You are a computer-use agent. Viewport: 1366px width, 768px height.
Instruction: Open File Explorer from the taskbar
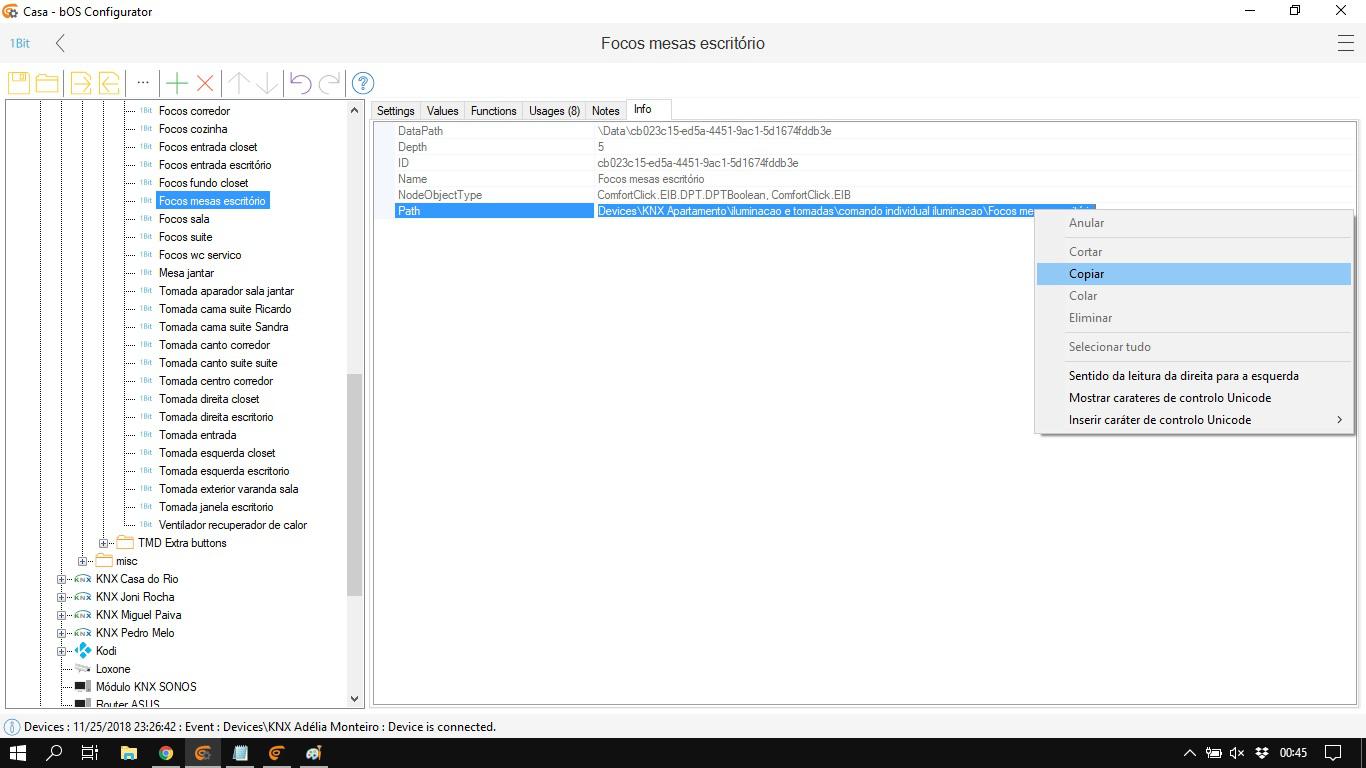[x=128, y=753]
